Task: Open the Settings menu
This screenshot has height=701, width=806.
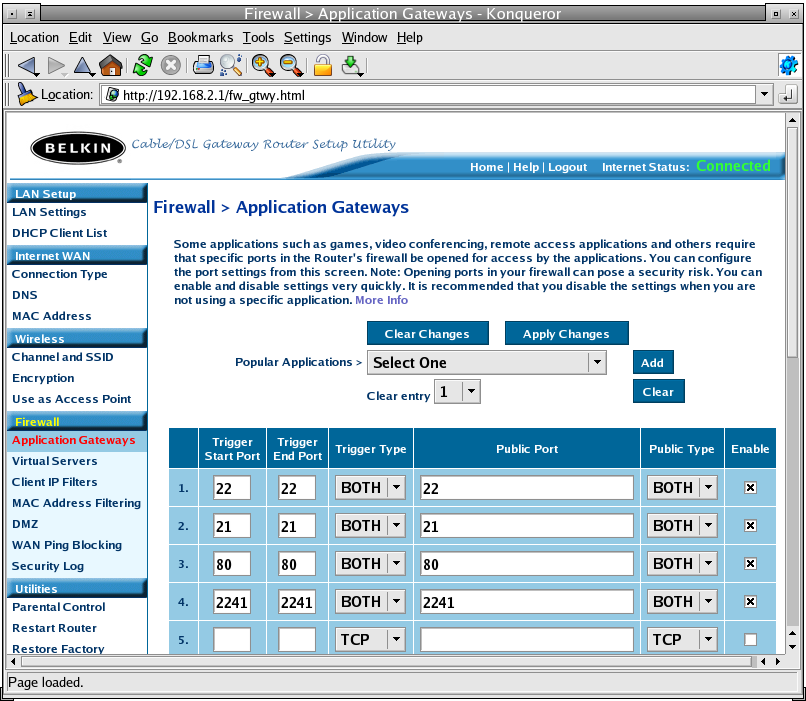Action: (x=307, y=38)
